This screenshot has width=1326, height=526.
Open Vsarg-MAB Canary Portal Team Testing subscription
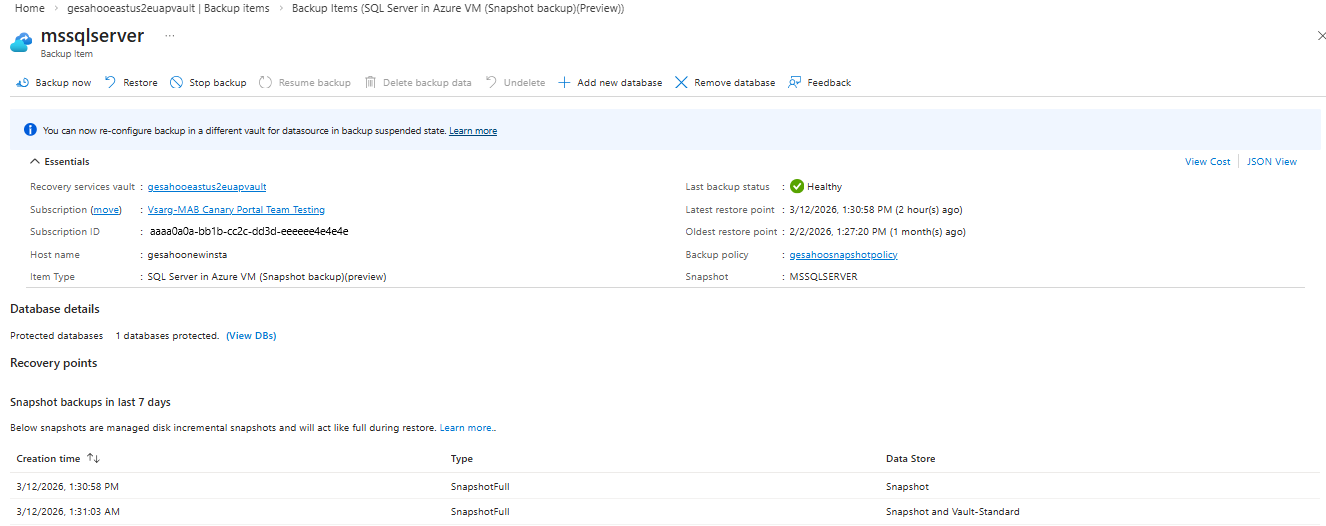coord(236,210)
